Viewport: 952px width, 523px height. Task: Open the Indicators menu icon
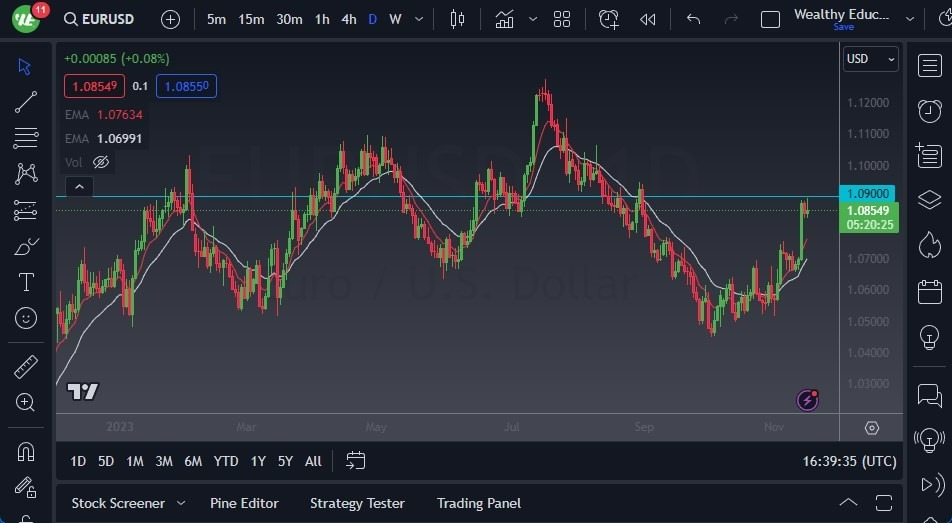[x=505, y=19]
